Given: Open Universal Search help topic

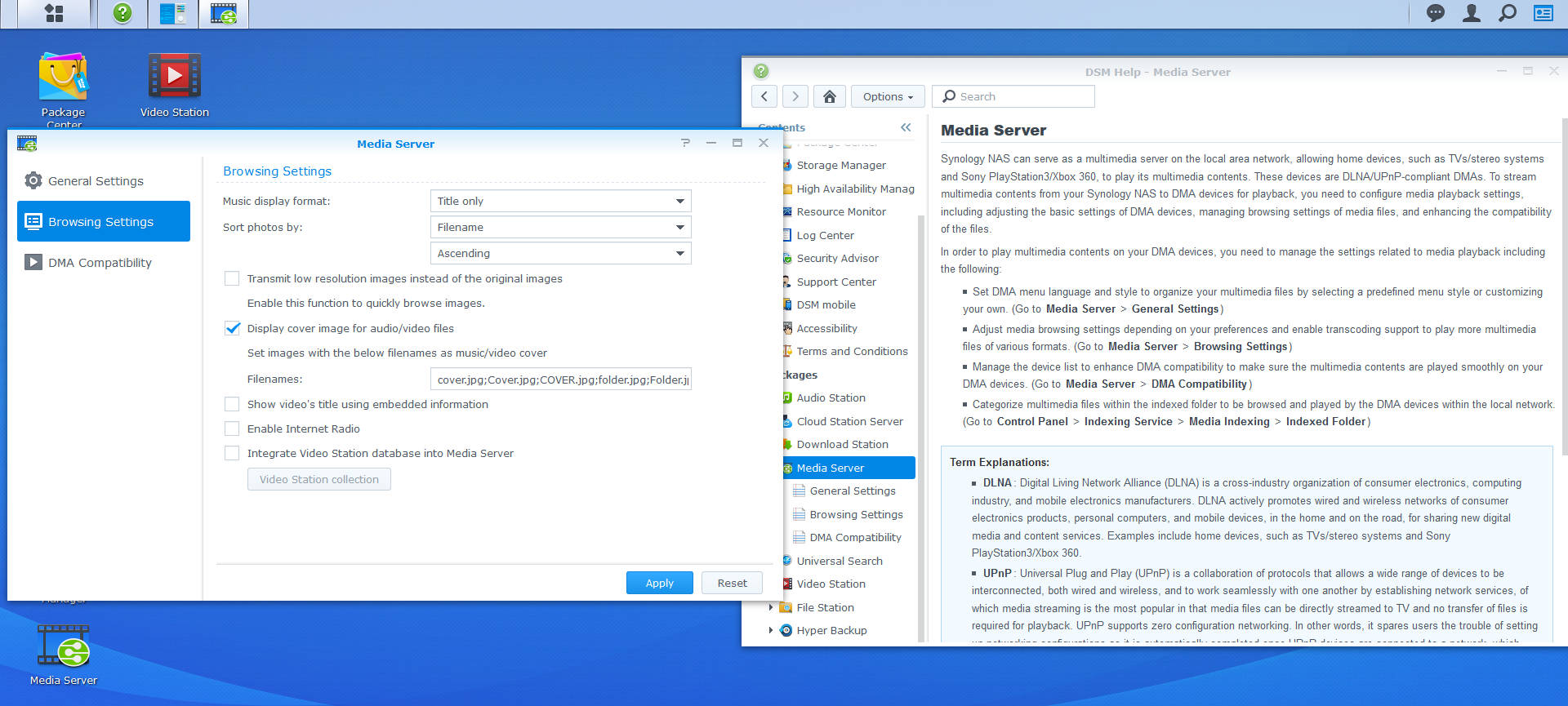Looking at the screenshot, I should coord(840,561).
